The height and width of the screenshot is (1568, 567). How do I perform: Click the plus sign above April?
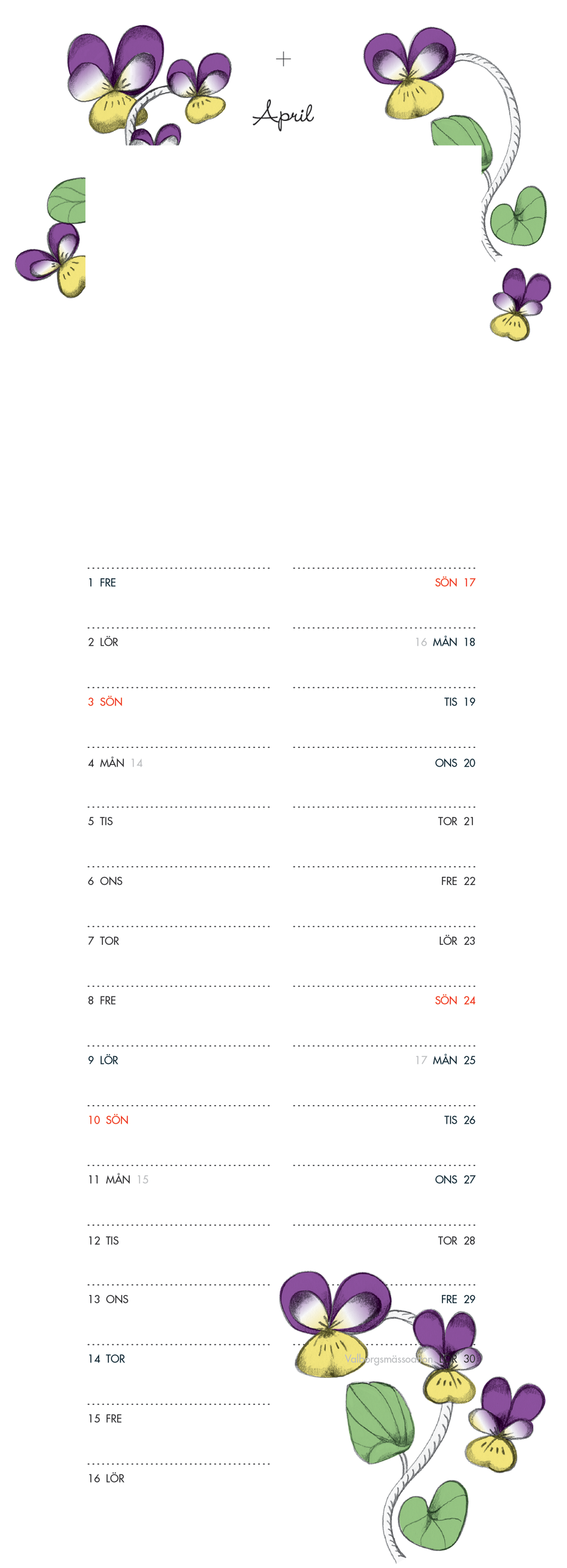(x=283, y=59)
